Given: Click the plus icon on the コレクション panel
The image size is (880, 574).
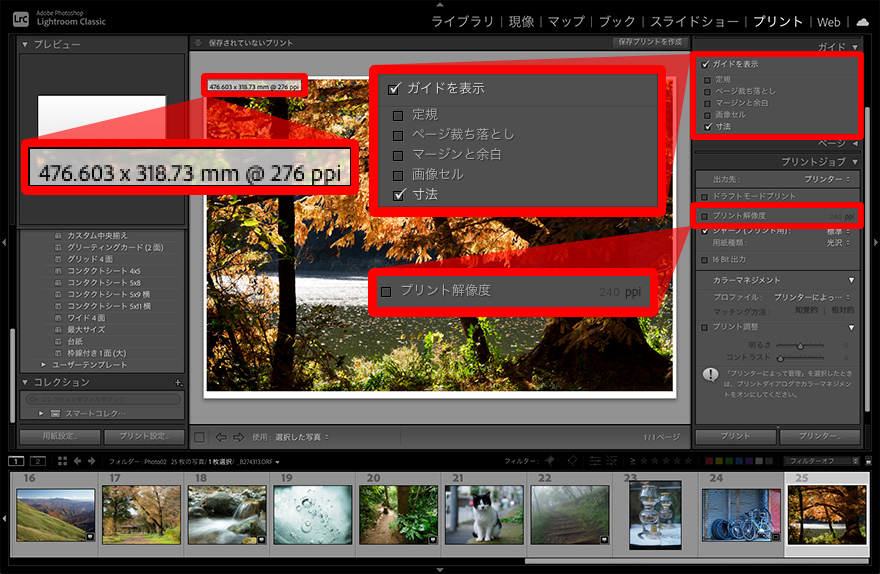Looking at the screenshot, I should [x=178, y=383].
